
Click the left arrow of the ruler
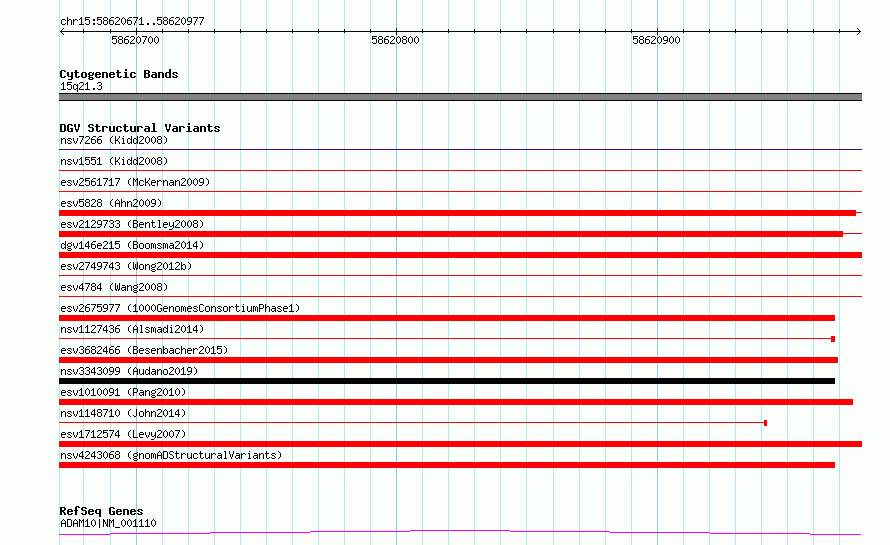tap(62, 32)
